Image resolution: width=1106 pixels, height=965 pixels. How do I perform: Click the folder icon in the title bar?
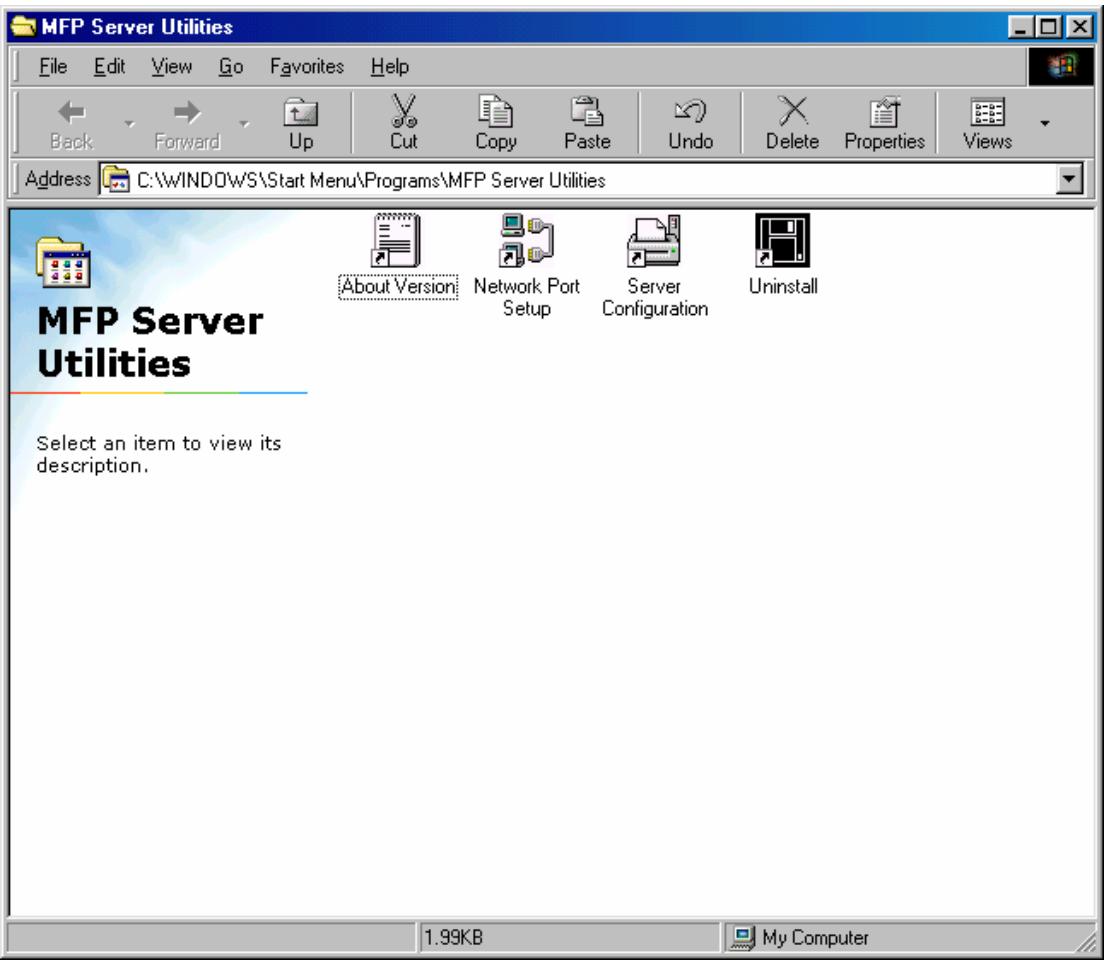(x=23, y=27)
